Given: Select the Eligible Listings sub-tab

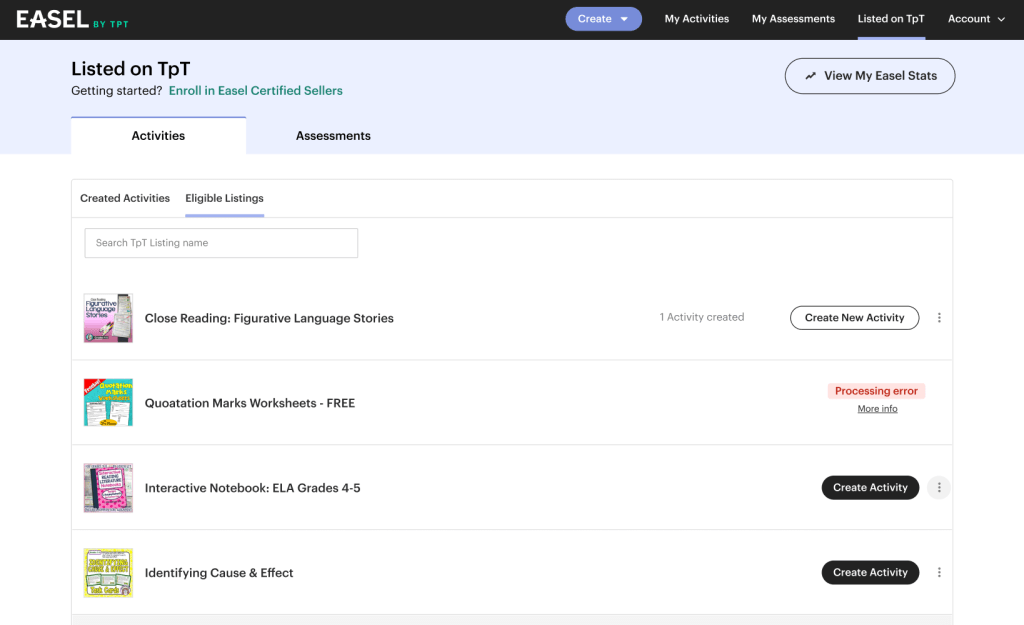Looking at the screenshot, I should coord(224,198).
